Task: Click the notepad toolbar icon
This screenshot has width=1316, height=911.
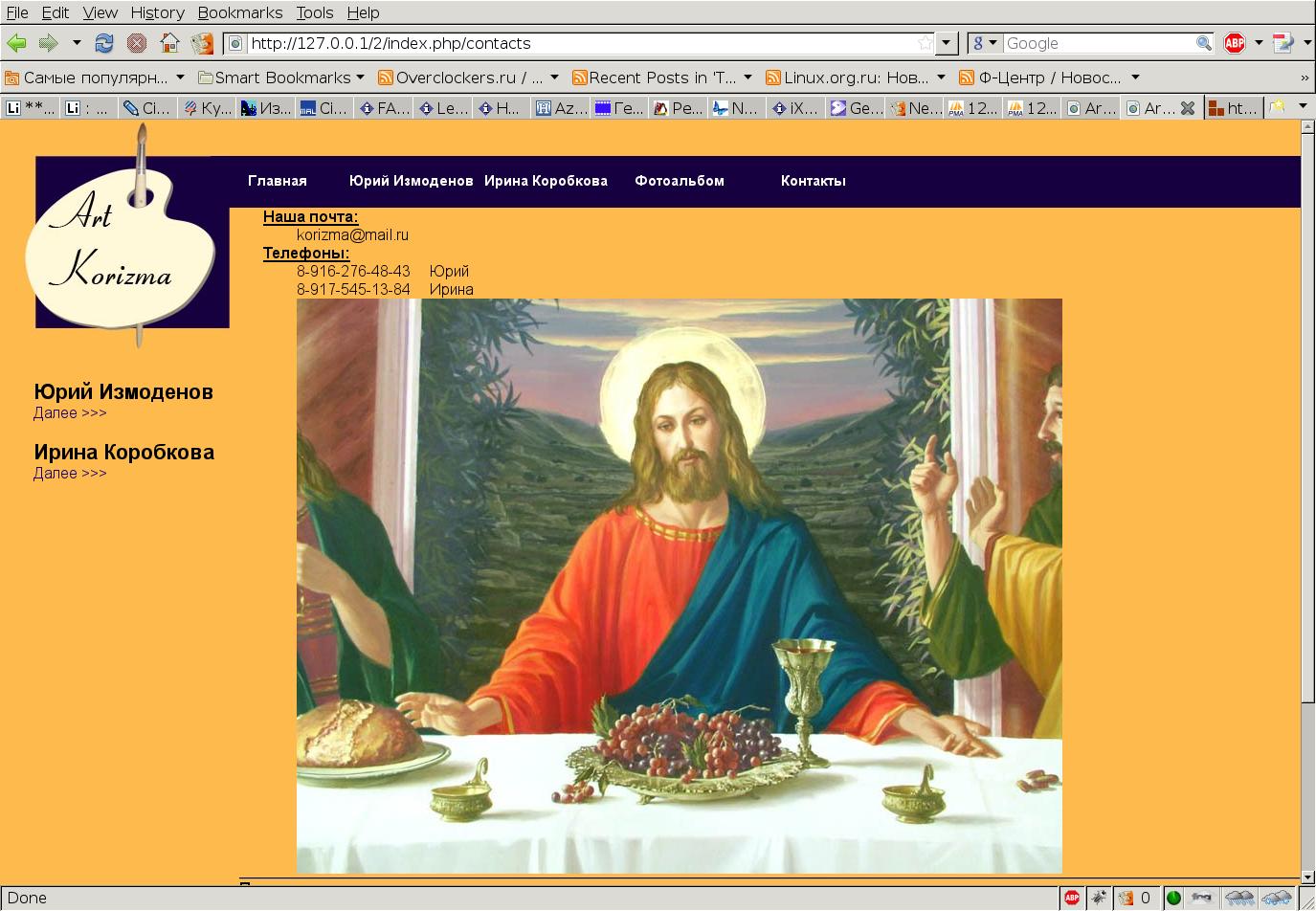Action: (x=1283, y=43)
